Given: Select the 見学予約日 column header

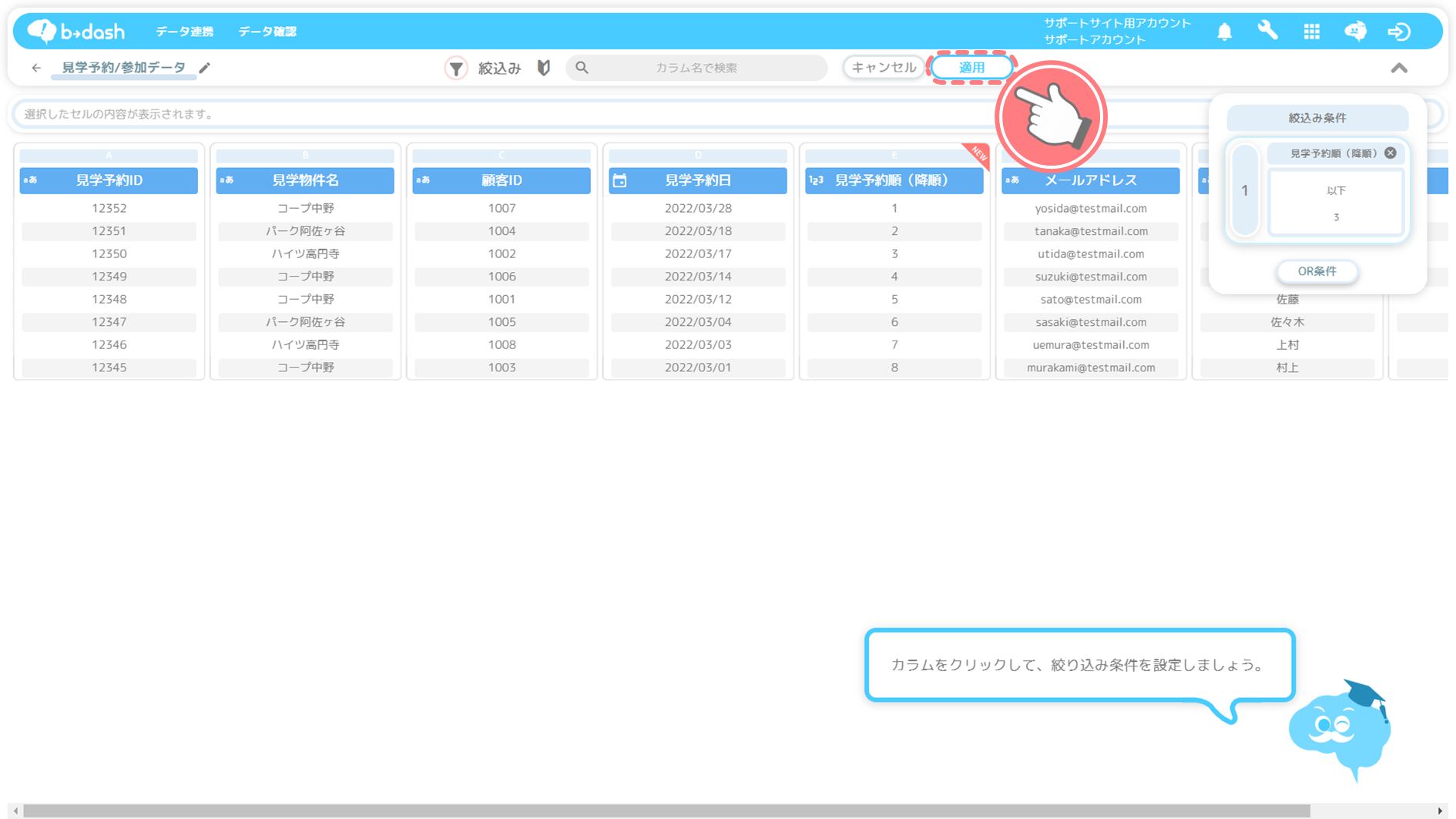Looking at the screenshot, I should 698,180.
